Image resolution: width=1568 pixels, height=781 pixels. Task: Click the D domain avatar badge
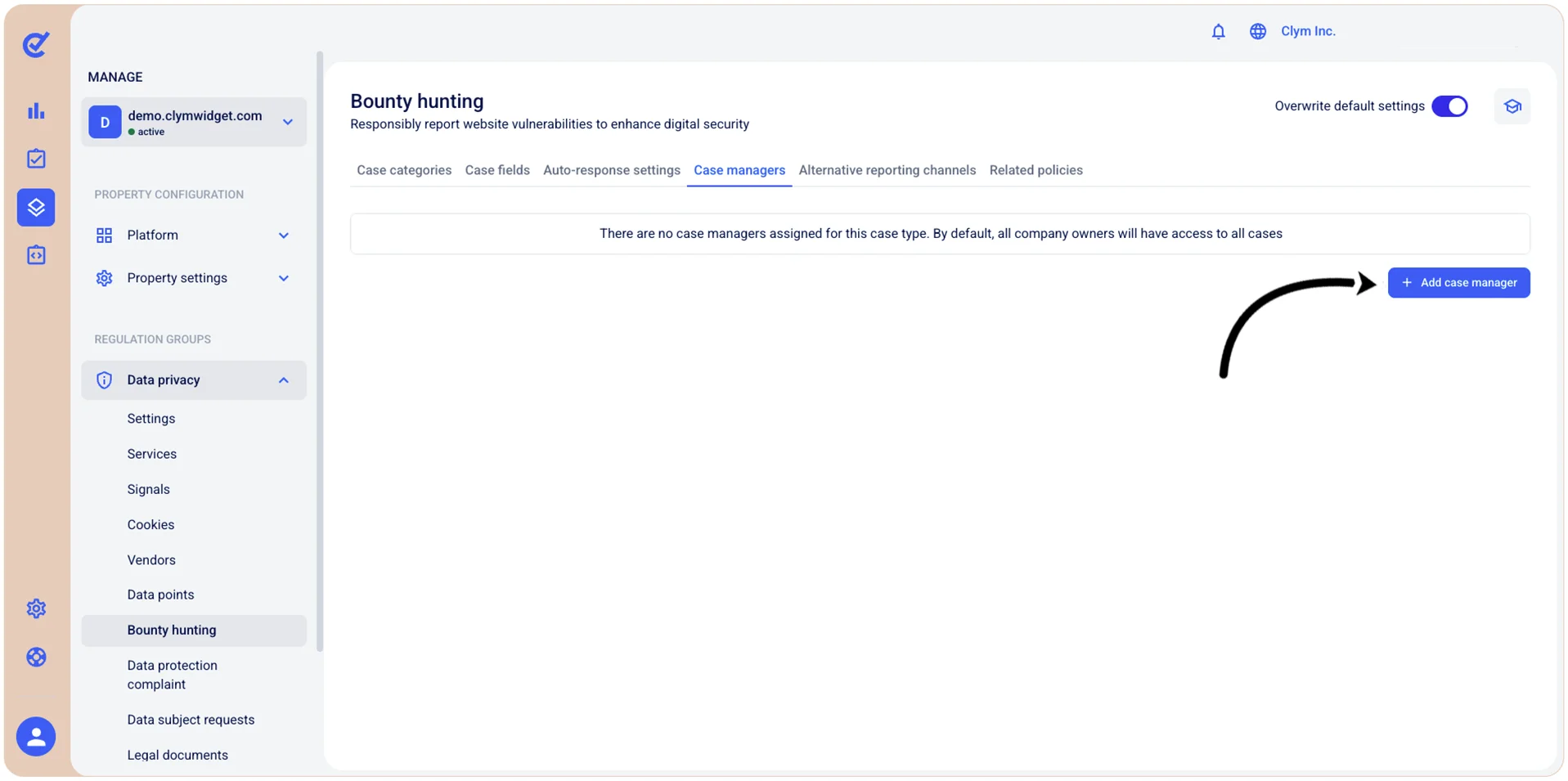pos(105,122)
